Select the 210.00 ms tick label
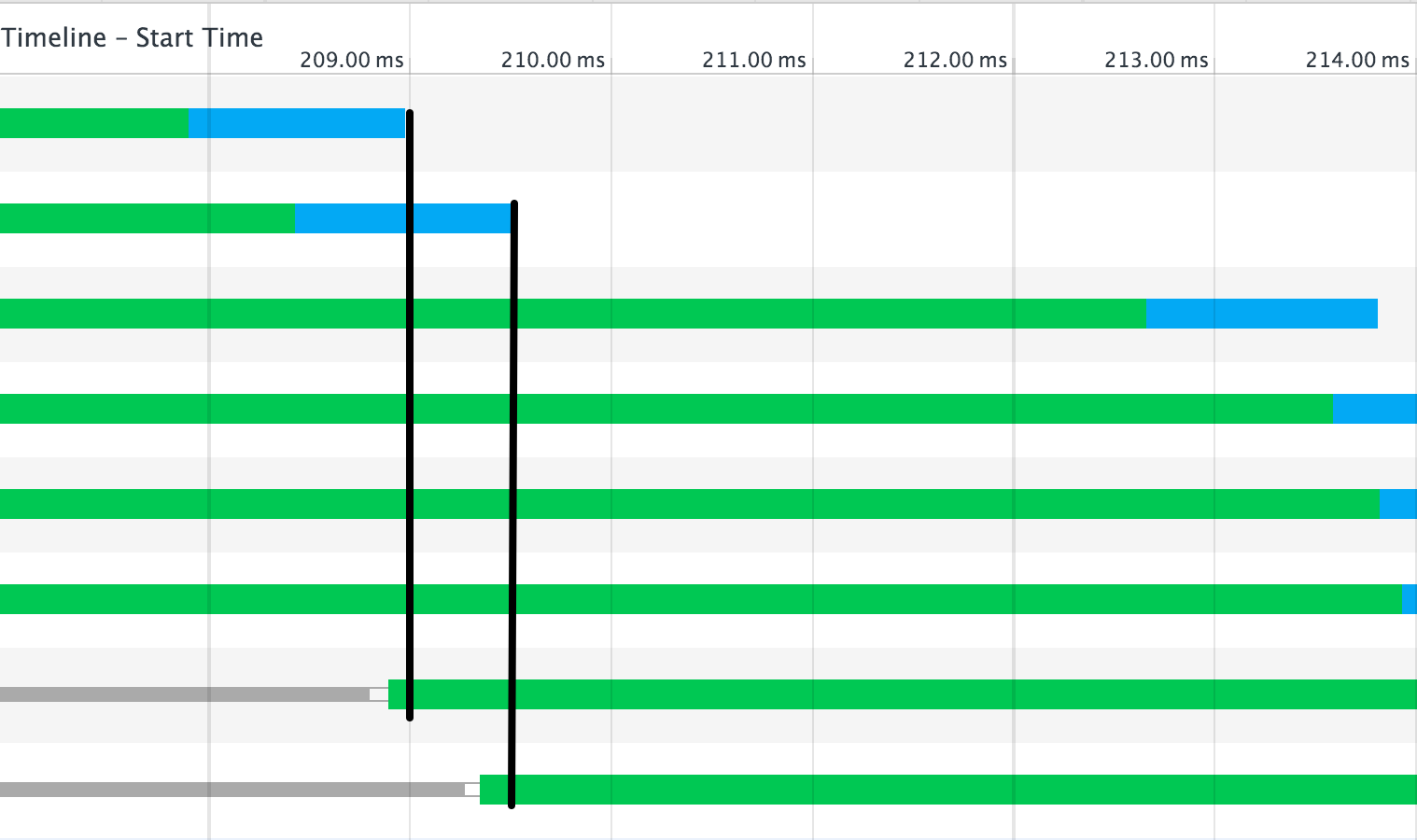This screenshot has height=840, width=1417. click(x=553, y=61)
